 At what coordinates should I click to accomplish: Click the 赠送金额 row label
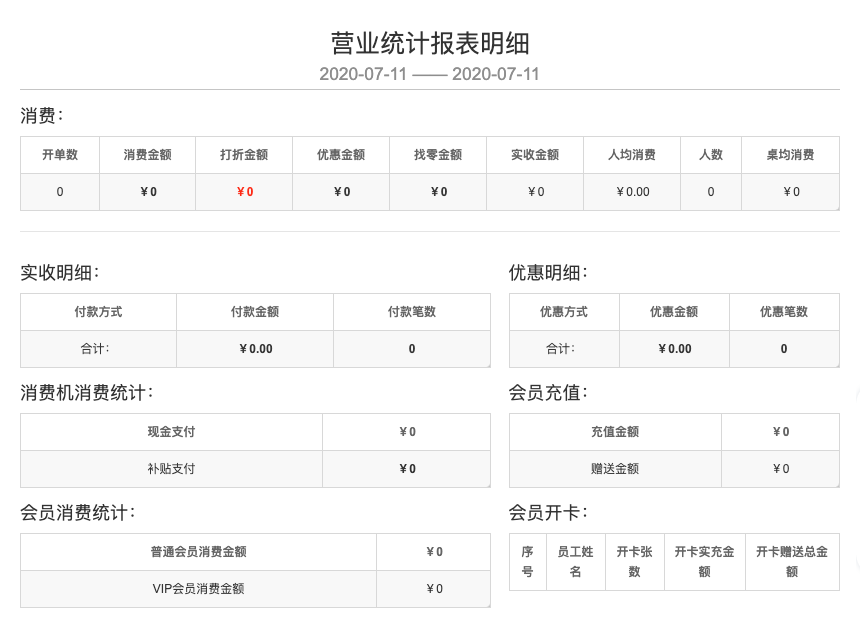point(615,469)
